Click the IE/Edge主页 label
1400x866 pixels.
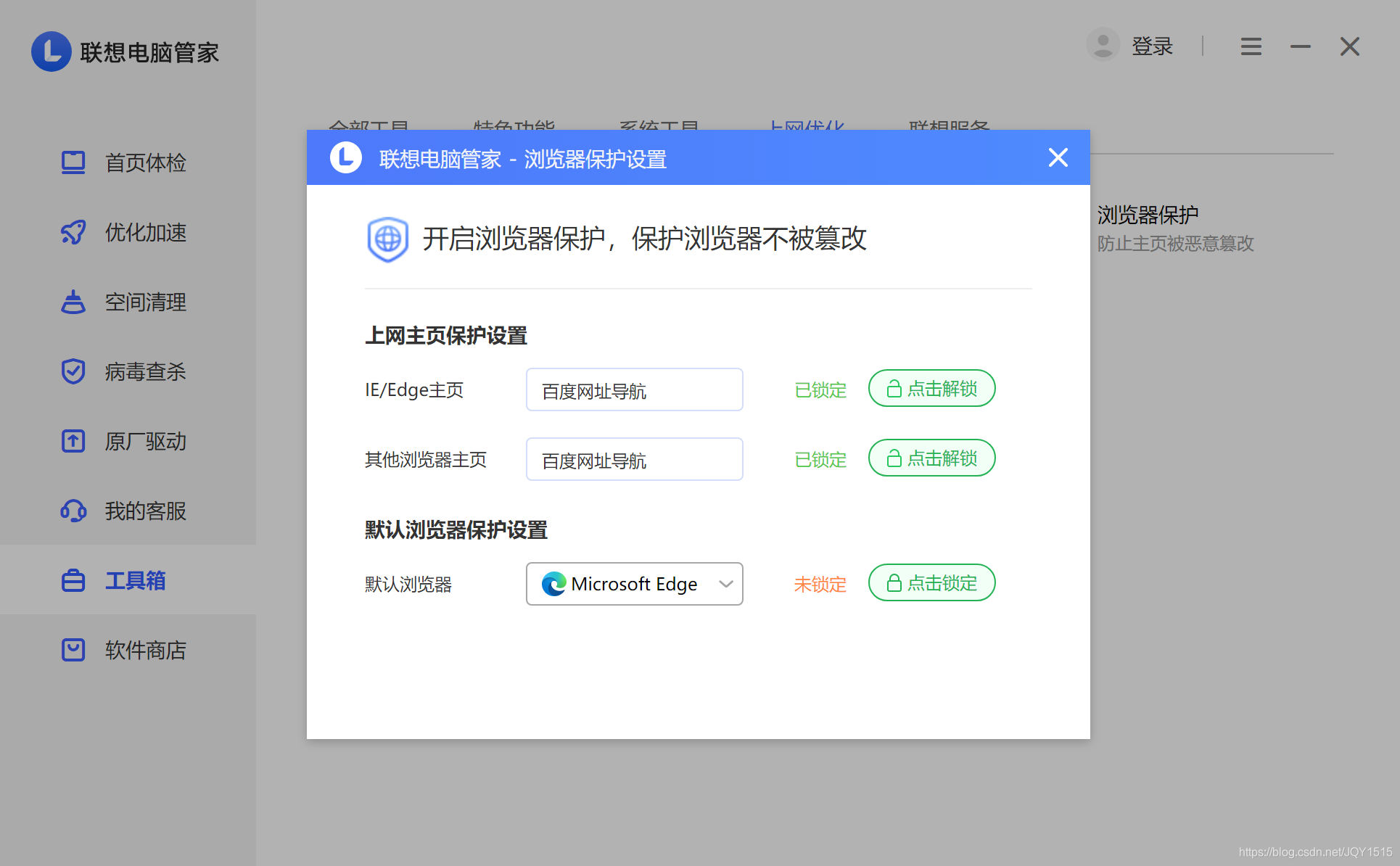414,390
